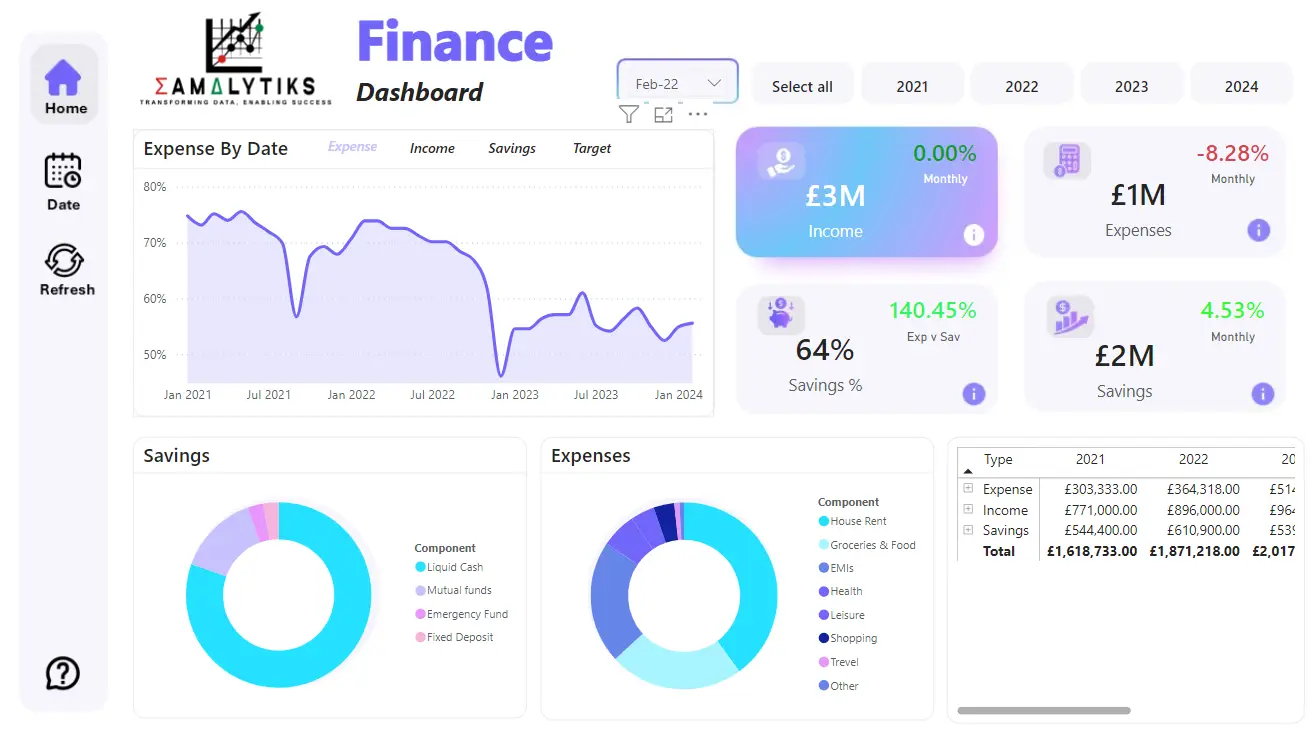Click info icon on Income card
The height and width of the screenshot is (730, 1312).
pyautogui.click(x=973, y=235)
